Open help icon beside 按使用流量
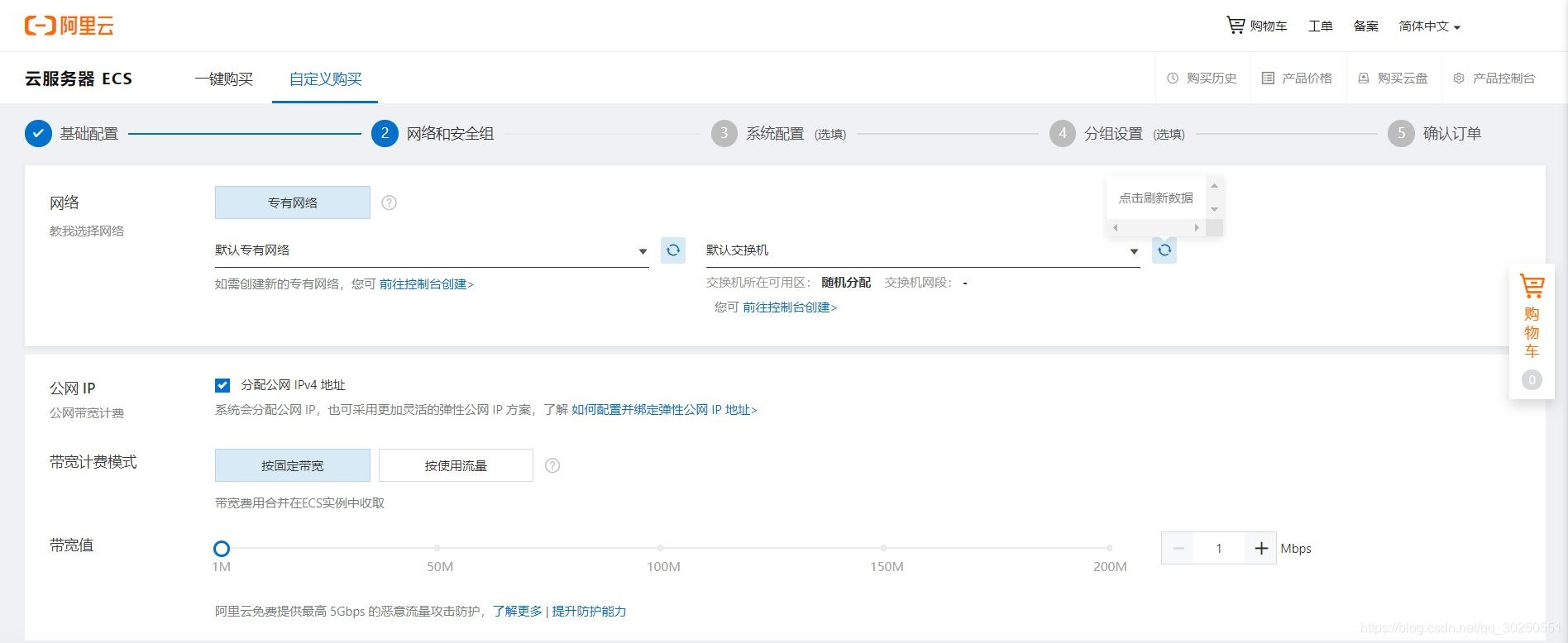 (552, 465)
